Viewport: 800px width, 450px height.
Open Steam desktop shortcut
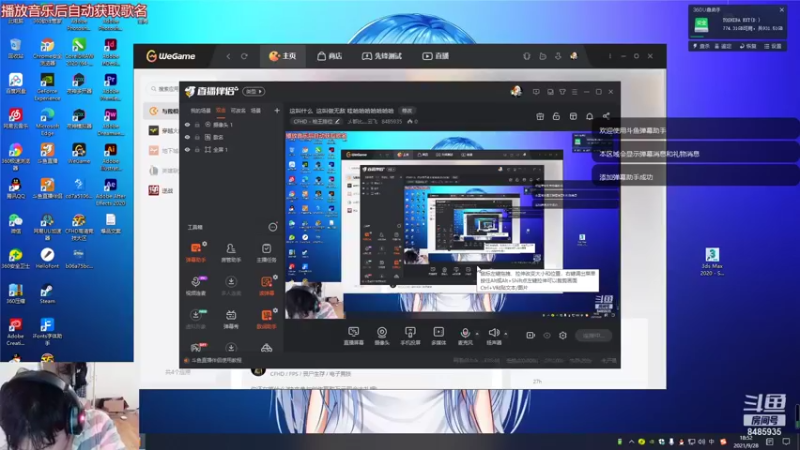coord(47,293)
